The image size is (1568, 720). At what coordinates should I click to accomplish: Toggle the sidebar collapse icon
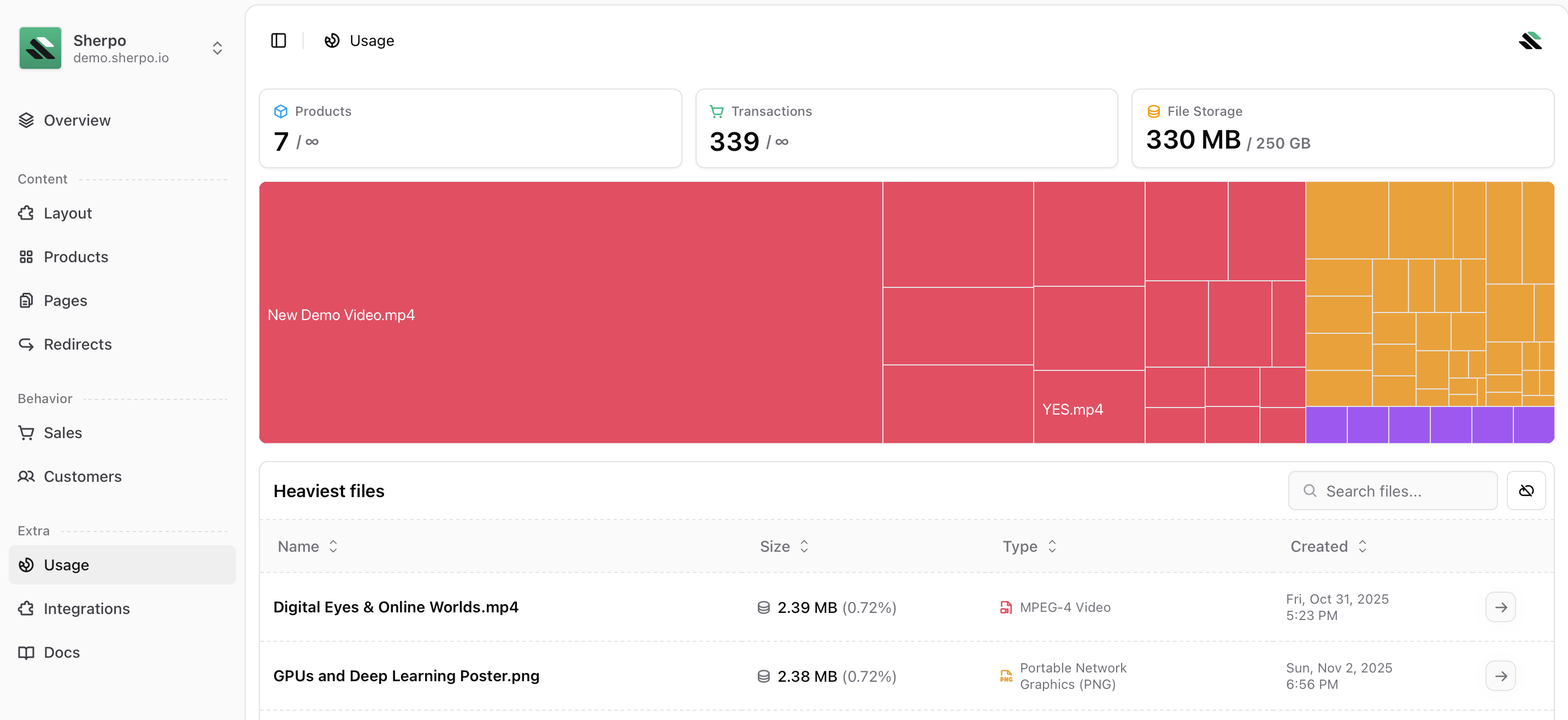click(x=279, y=40)
